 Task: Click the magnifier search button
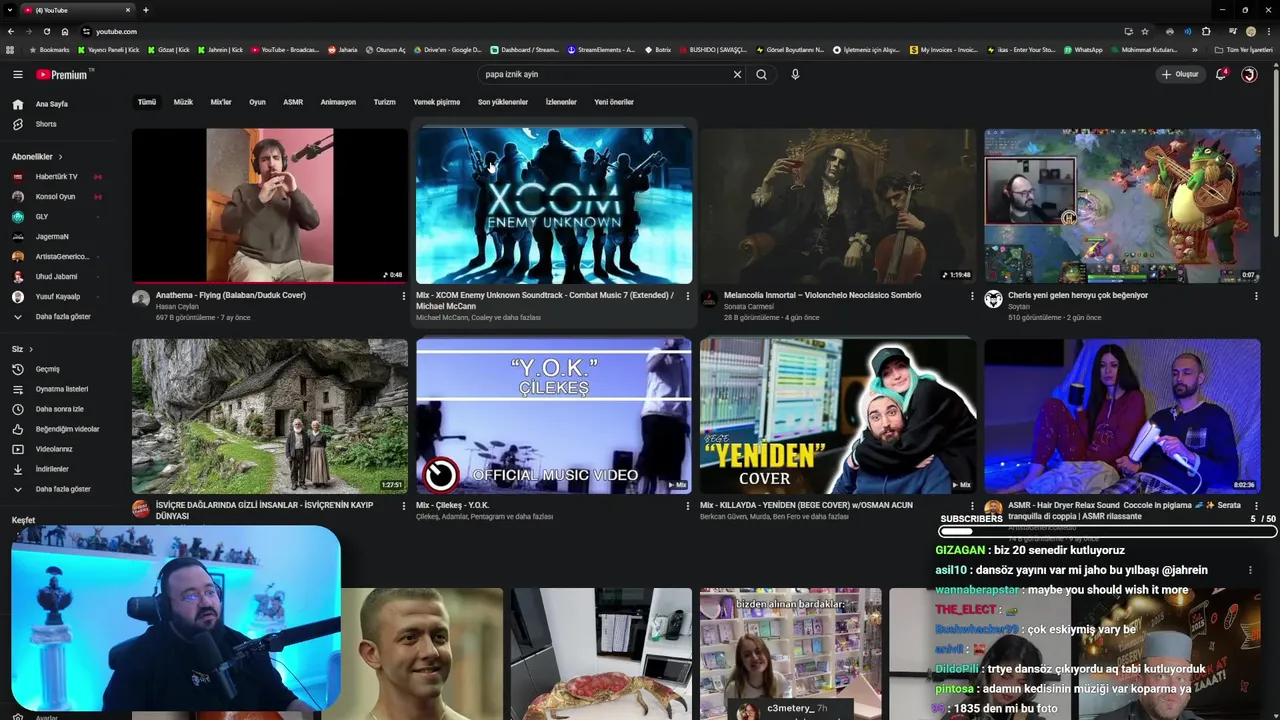click(x=761, y=74)
